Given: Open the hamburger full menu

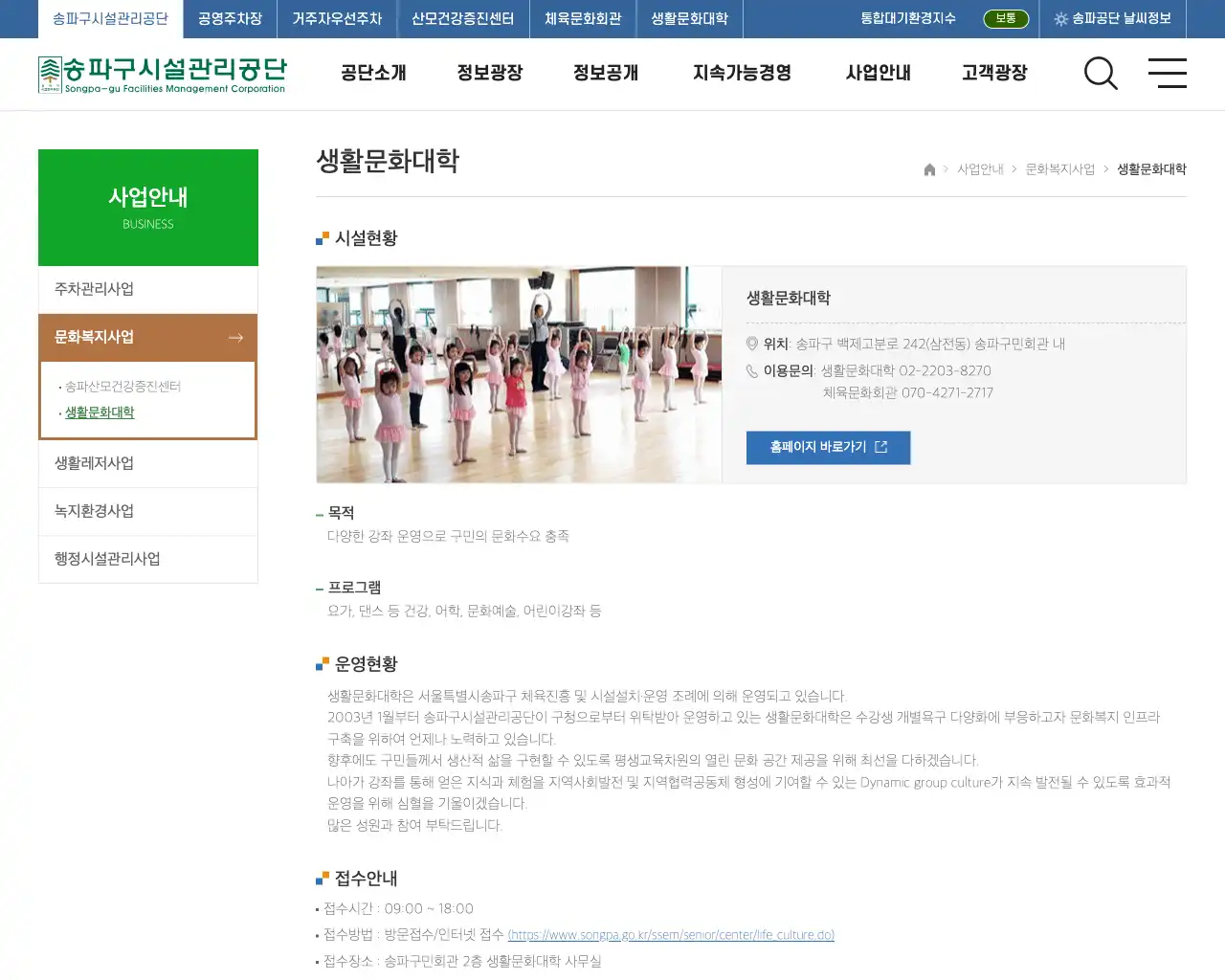Looking at the screenshot, I should (1168, 74).
